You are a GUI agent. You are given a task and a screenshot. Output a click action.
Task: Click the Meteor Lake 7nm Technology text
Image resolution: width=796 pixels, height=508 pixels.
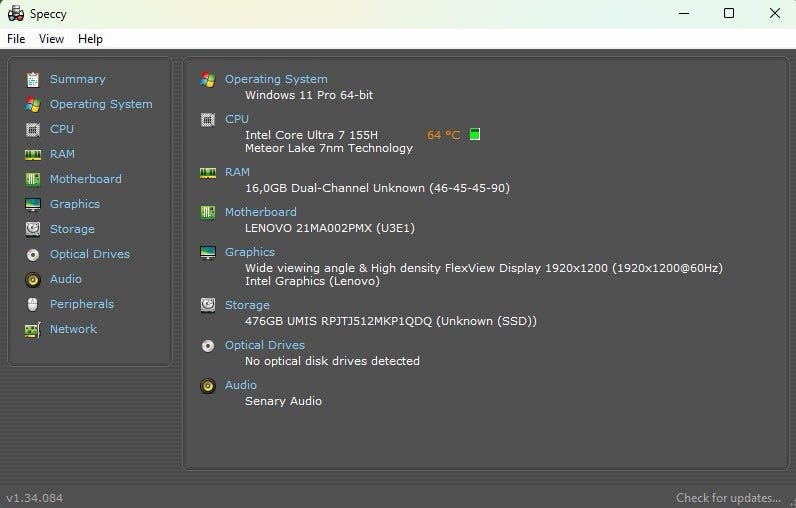(x=328, y=148)
